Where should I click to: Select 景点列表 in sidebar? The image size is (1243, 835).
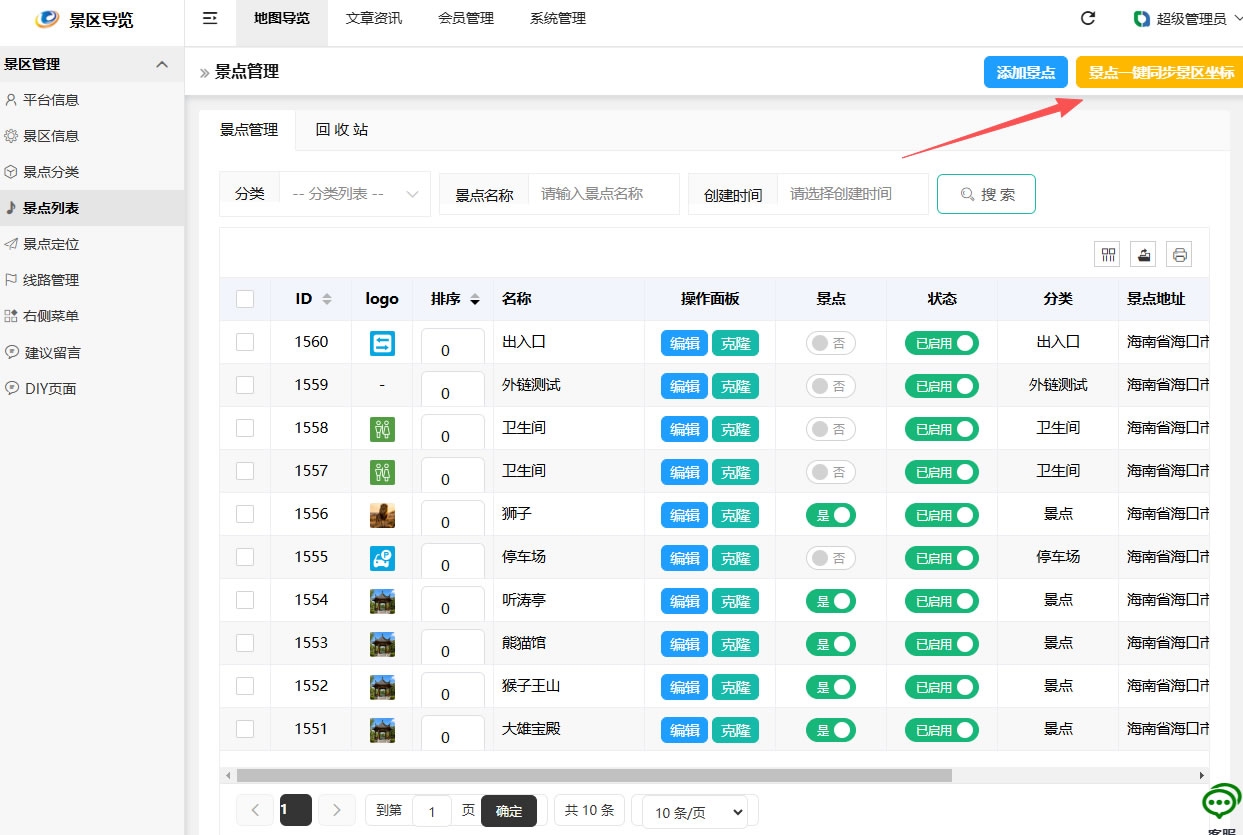(x=92, y=208)
